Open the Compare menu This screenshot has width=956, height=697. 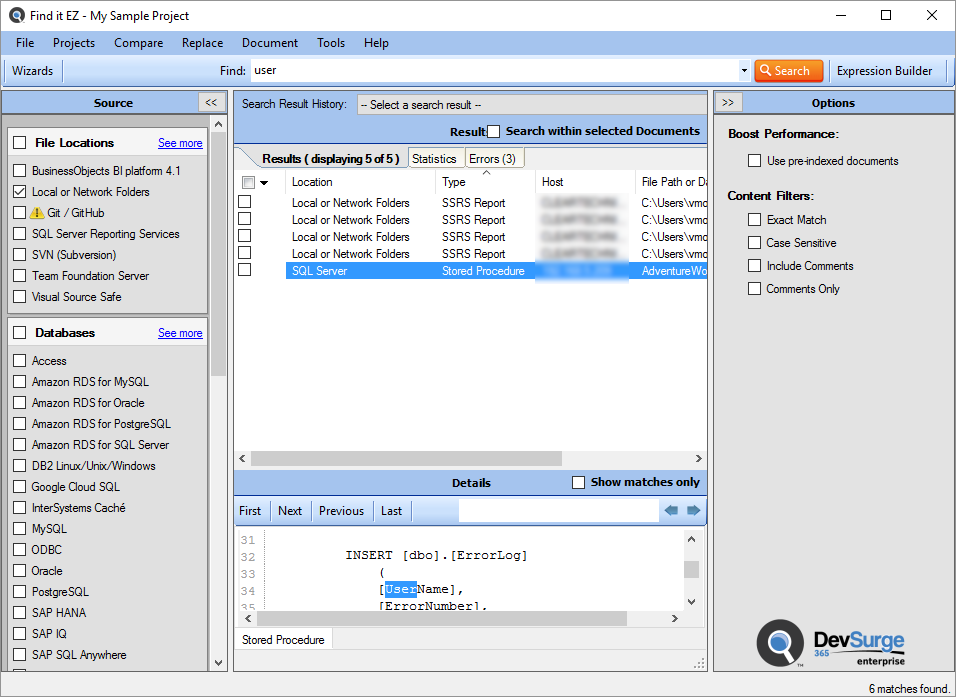pos(138,43)
